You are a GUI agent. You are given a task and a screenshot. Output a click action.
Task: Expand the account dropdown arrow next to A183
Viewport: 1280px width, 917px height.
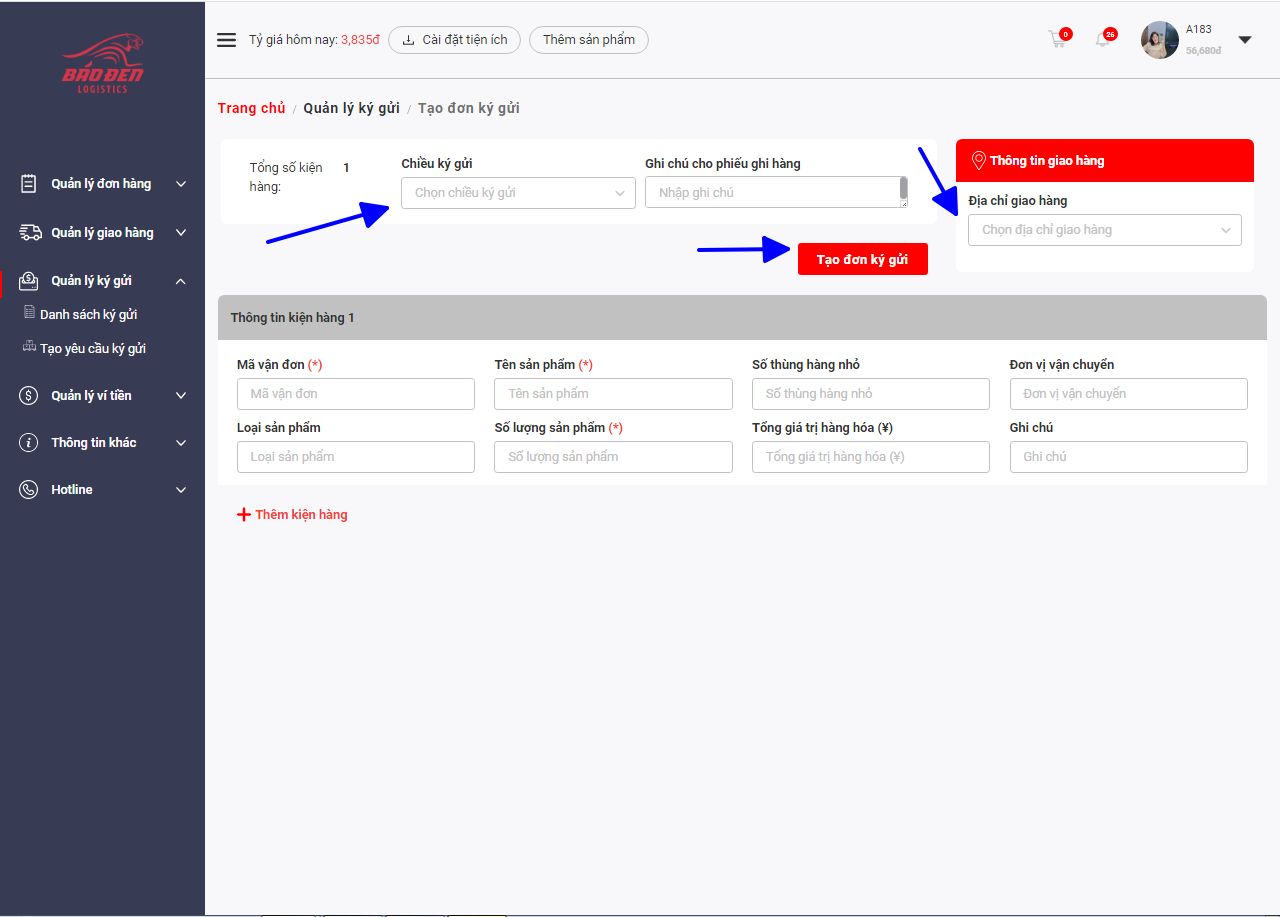click(1245, 40)
